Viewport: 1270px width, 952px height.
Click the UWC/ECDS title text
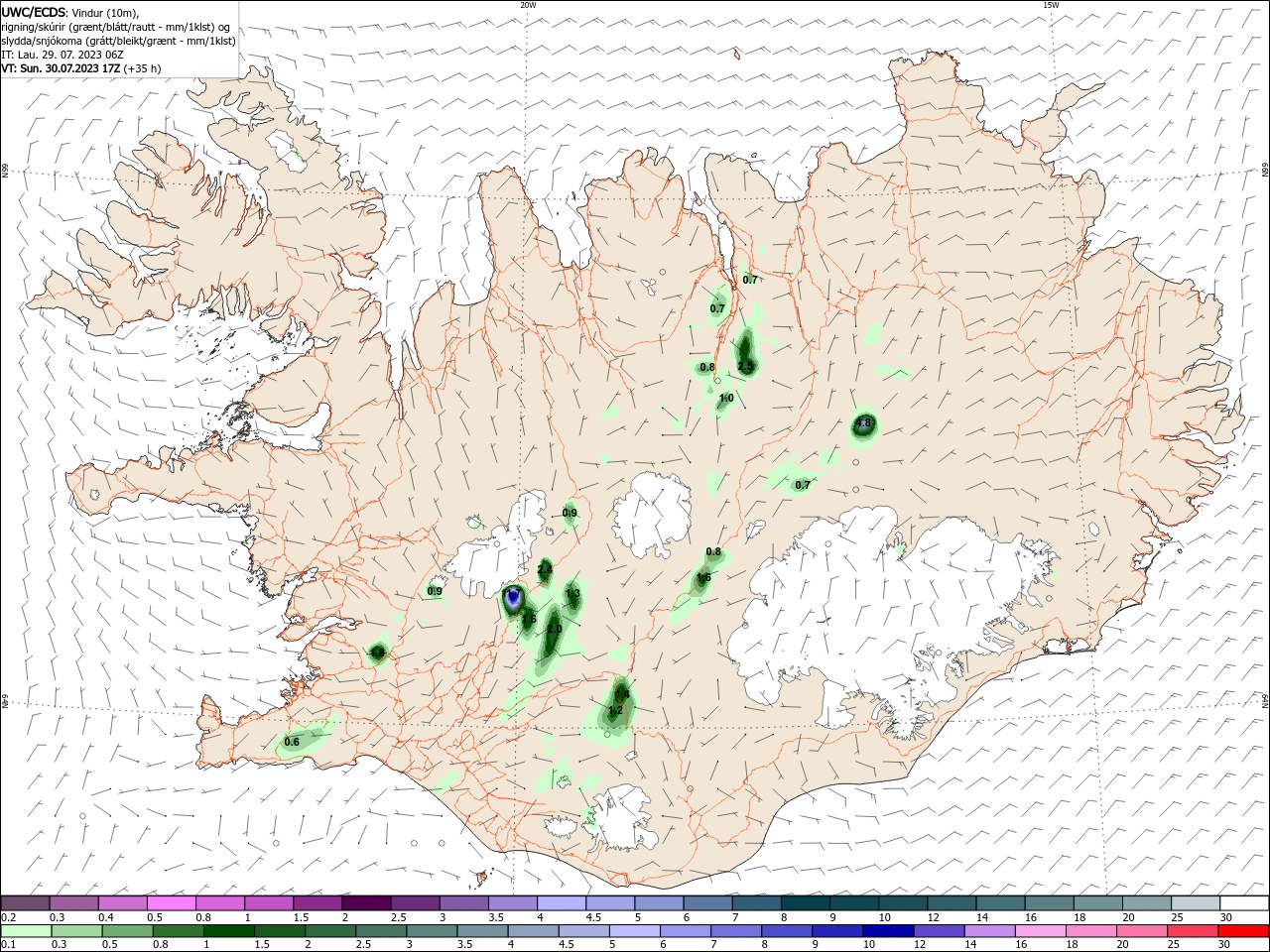click(35, 12)
